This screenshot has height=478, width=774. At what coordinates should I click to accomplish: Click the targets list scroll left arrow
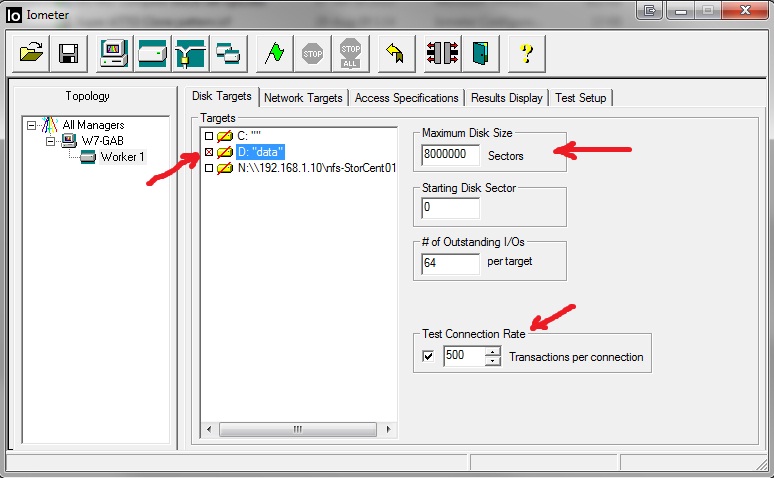pos(209,429)
